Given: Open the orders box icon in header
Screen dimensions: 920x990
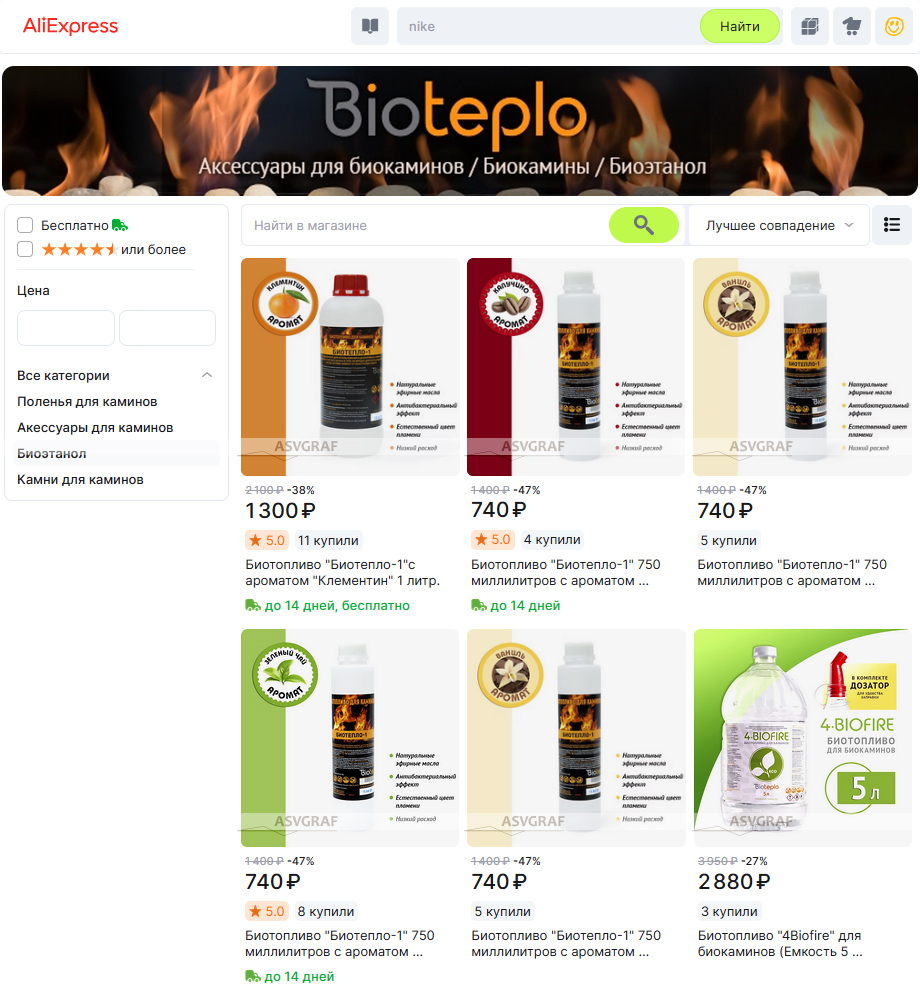Looking at the screenshot, I should pos(809,27).
